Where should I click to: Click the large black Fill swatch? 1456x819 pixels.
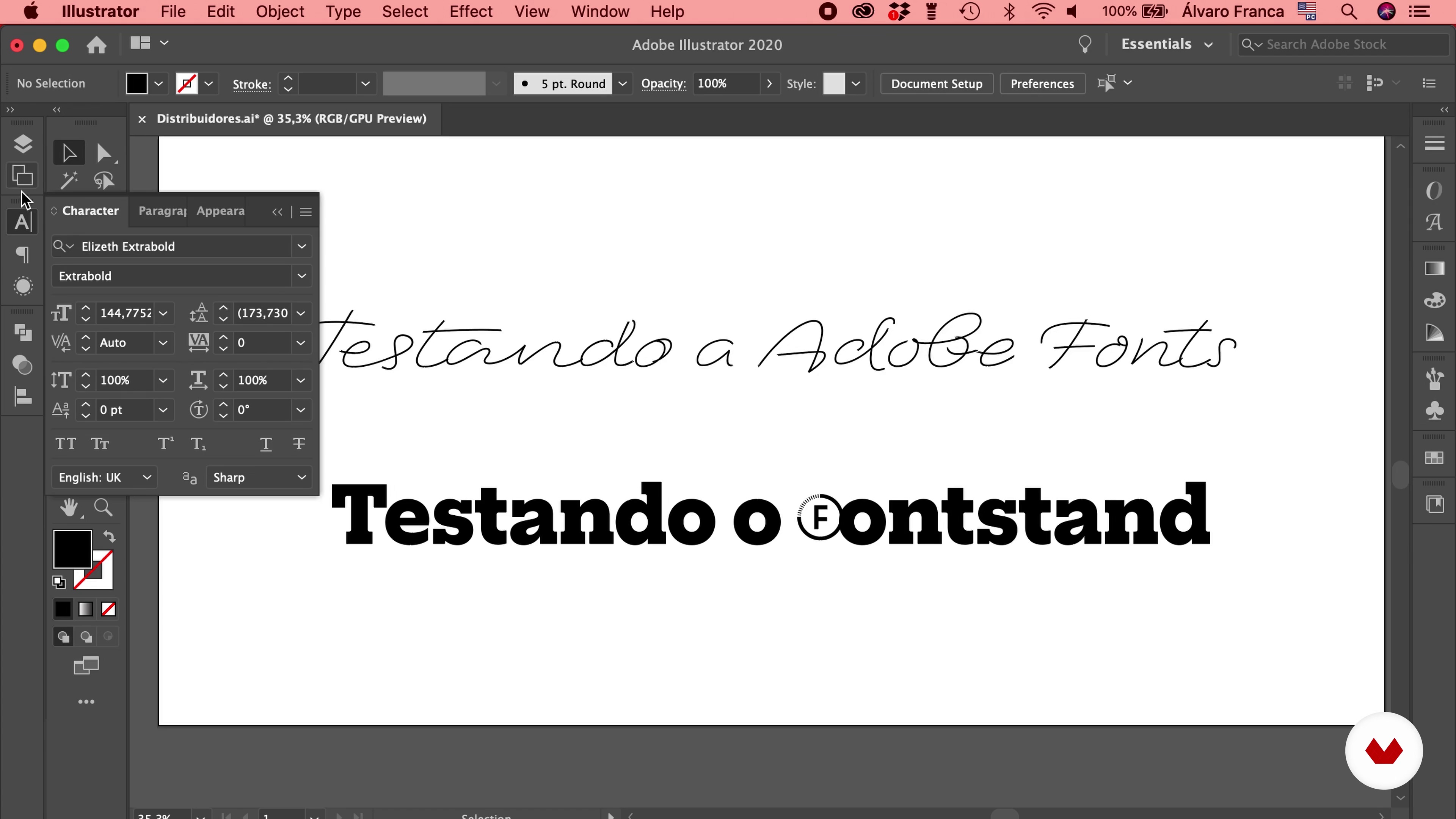tap(72, 549)
